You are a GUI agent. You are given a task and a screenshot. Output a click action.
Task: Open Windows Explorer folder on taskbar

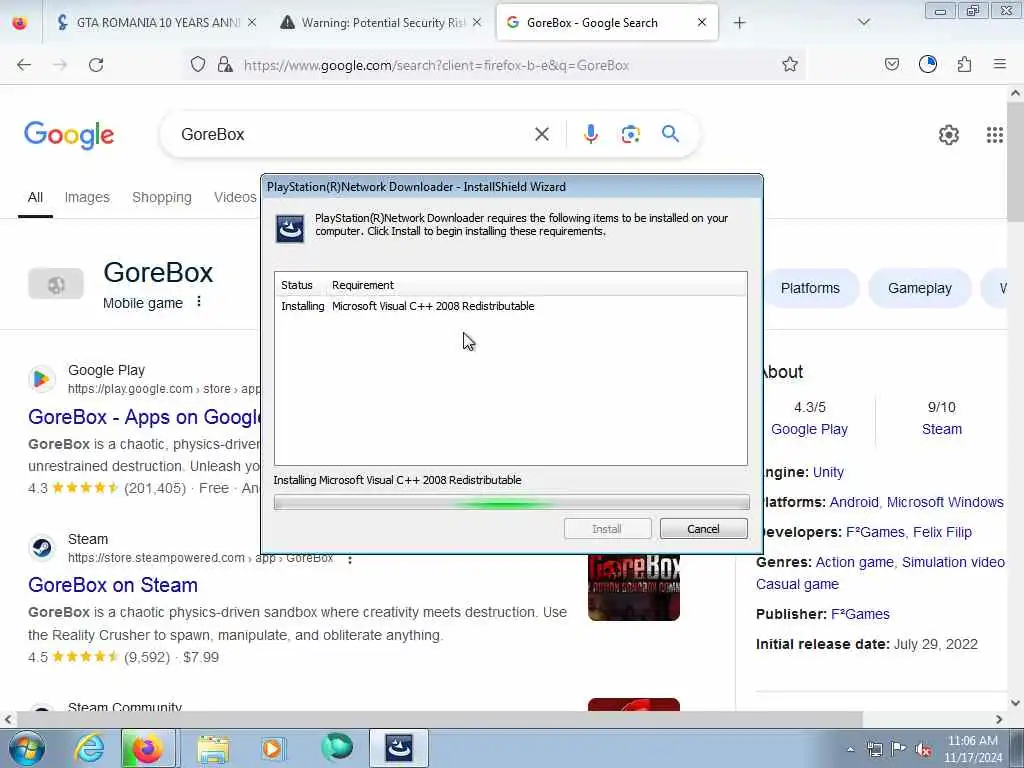click(212, 748)
